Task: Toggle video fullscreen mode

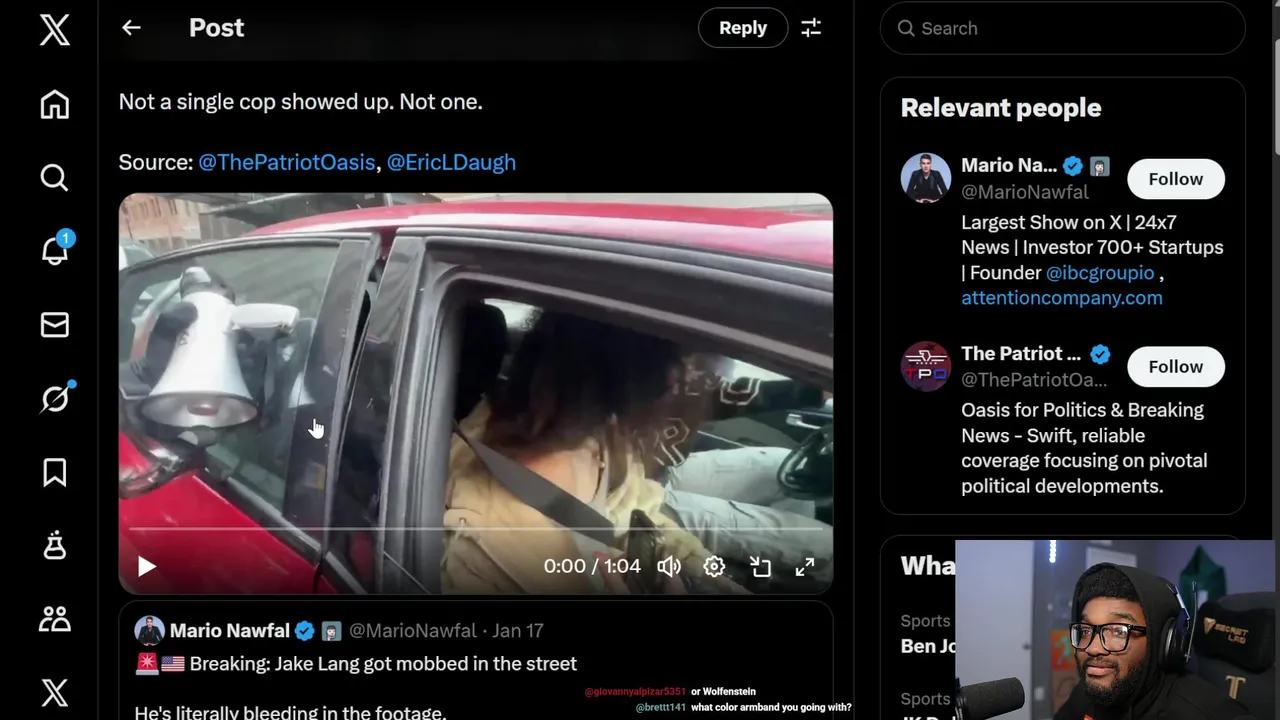Action: pyautogui.click(x=805, y=567)
